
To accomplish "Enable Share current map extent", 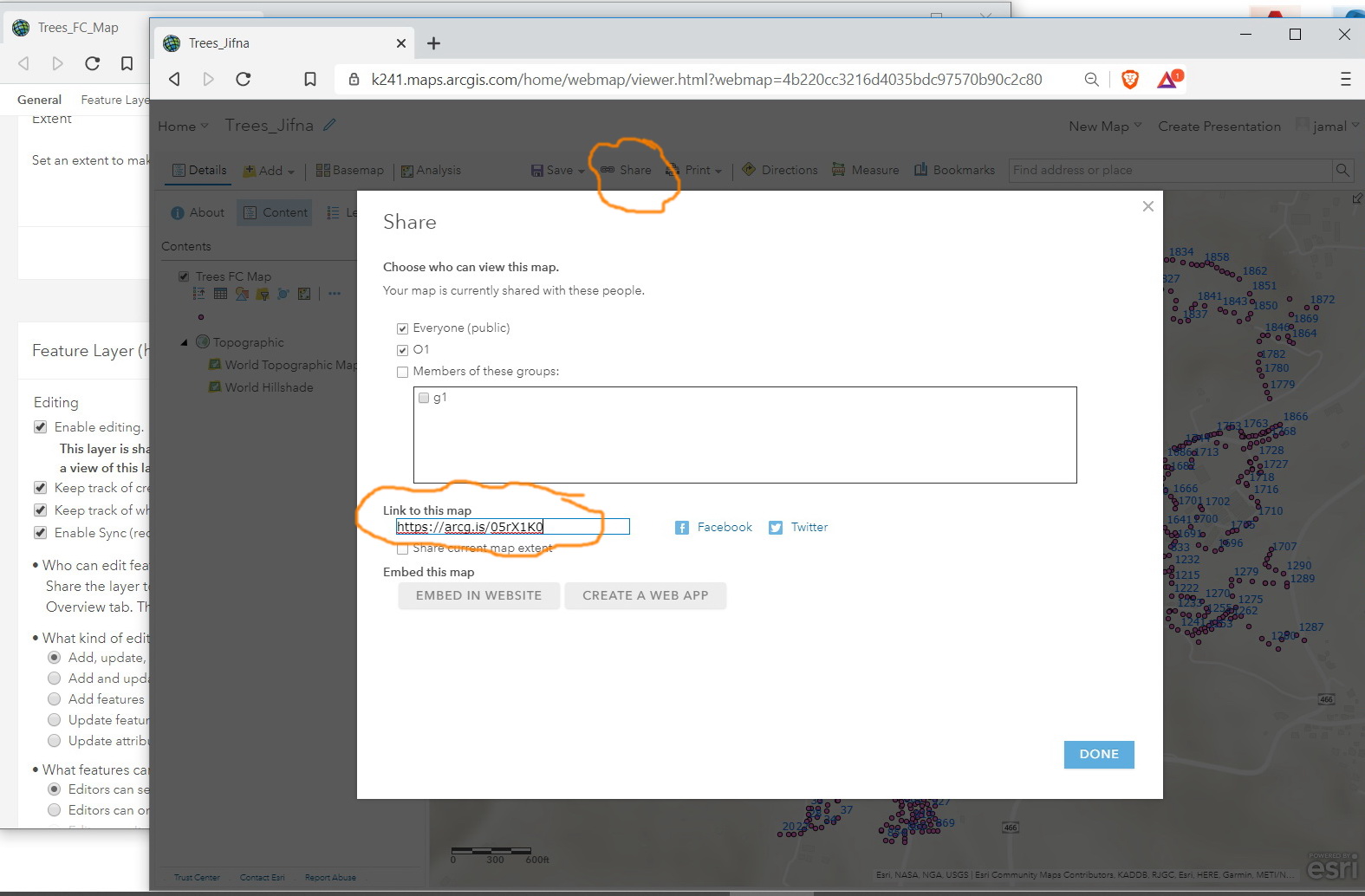I will click(402, 549).
